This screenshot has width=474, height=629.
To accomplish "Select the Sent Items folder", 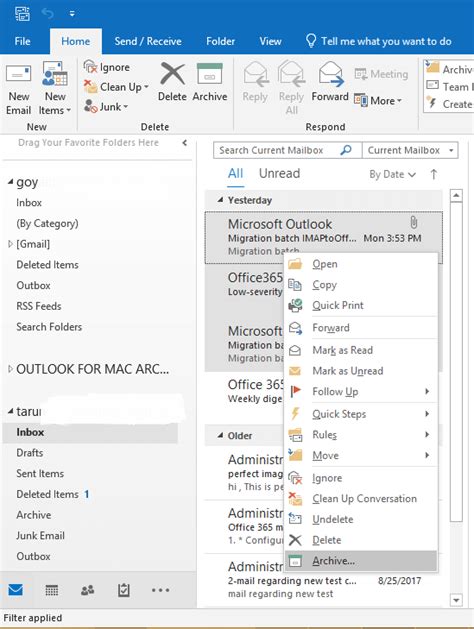I will (40, 473).
